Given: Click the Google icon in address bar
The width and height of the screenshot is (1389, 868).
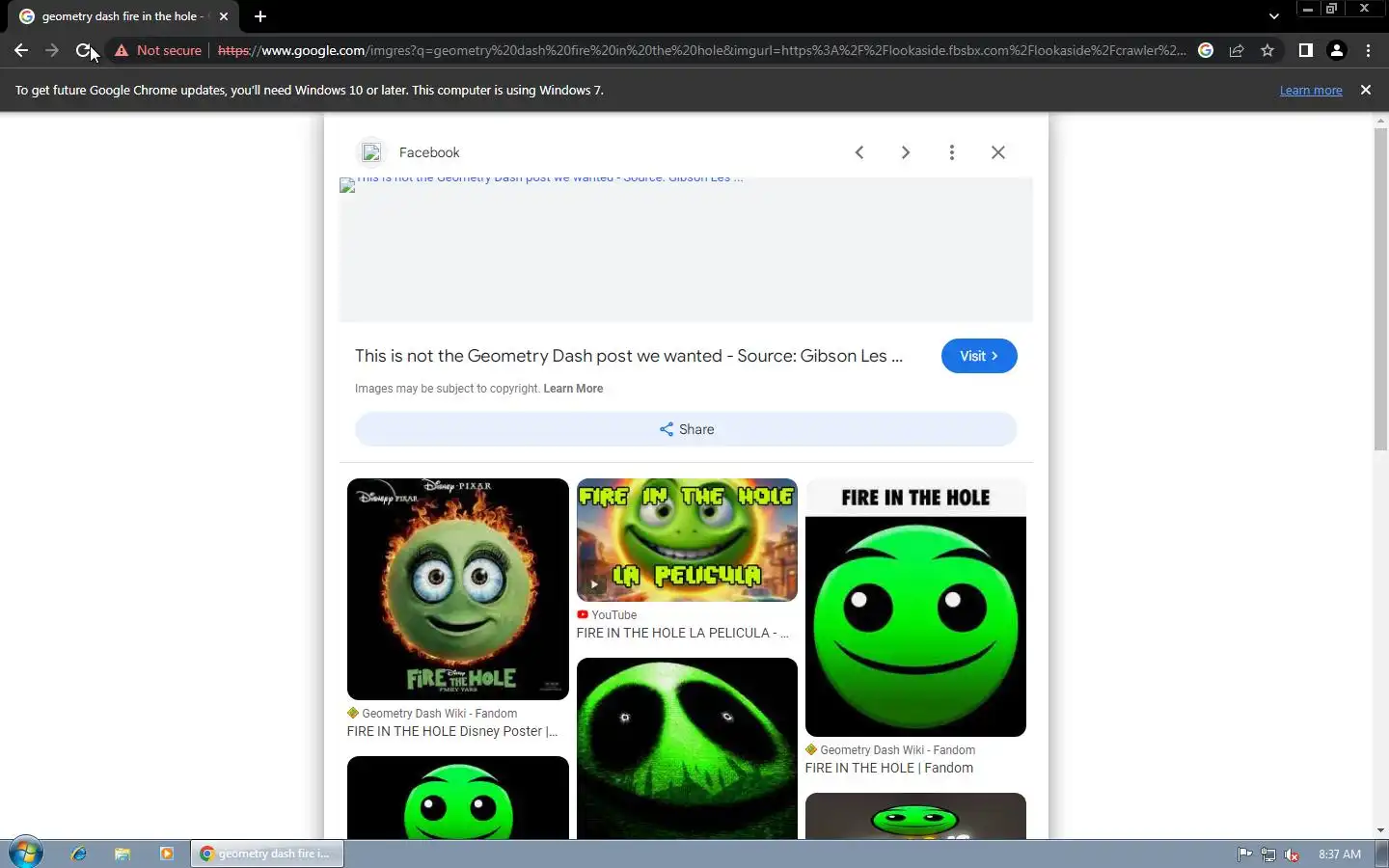Looking at the screenshot, I should (x=1206, y=50).
